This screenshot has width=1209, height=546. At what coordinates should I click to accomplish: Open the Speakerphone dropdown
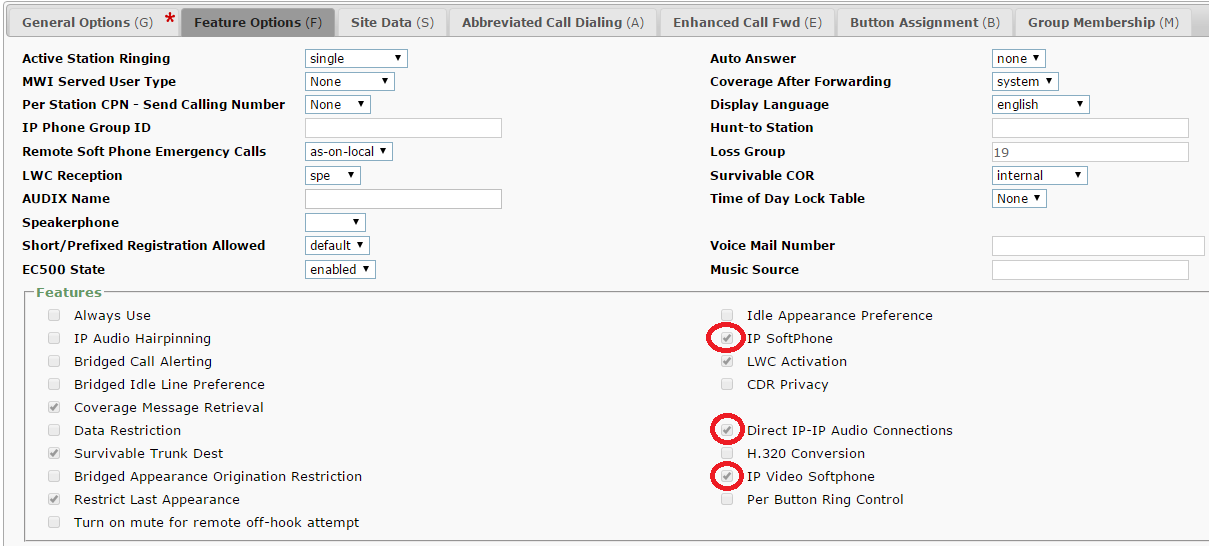[x=335, y=223]
